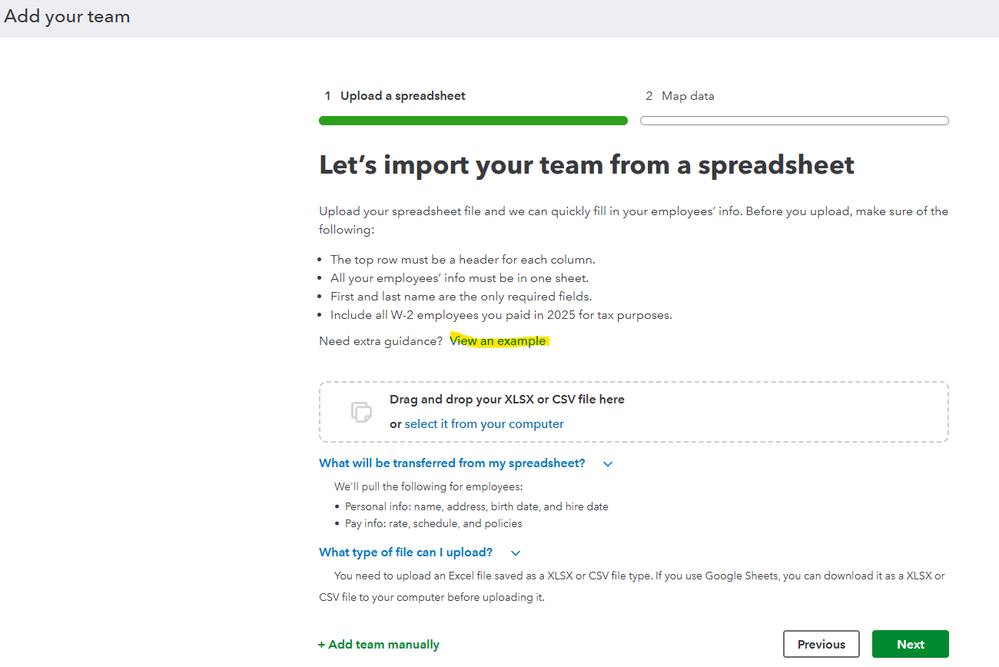Click 'select it from your computer' link
The height and width of the screenshot is (667, 999).
coord(484,424)
